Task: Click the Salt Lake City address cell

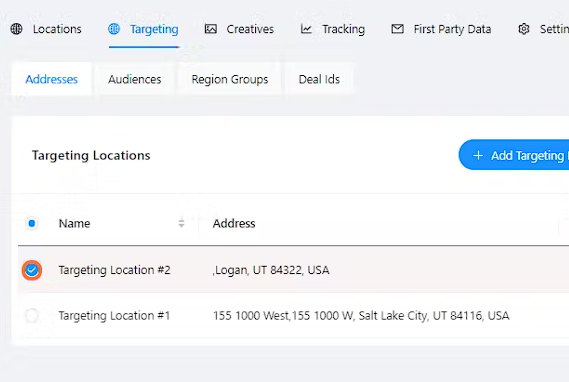Action: 361,316
